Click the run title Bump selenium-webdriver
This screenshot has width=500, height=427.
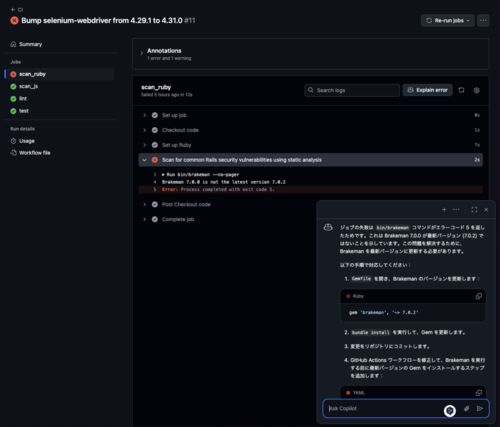tap(102, 21)
